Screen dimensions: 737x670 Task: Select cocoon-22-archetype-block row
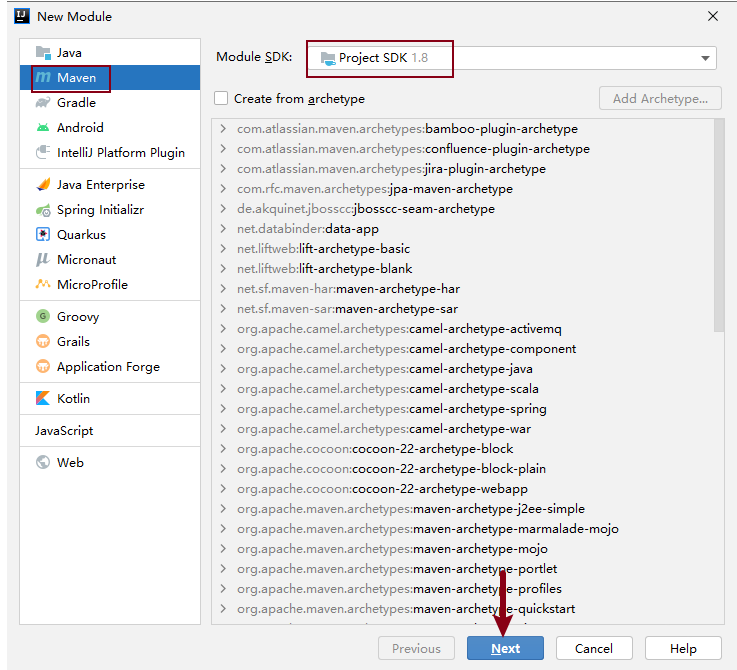pyautogui.click(x=463, y=449)
